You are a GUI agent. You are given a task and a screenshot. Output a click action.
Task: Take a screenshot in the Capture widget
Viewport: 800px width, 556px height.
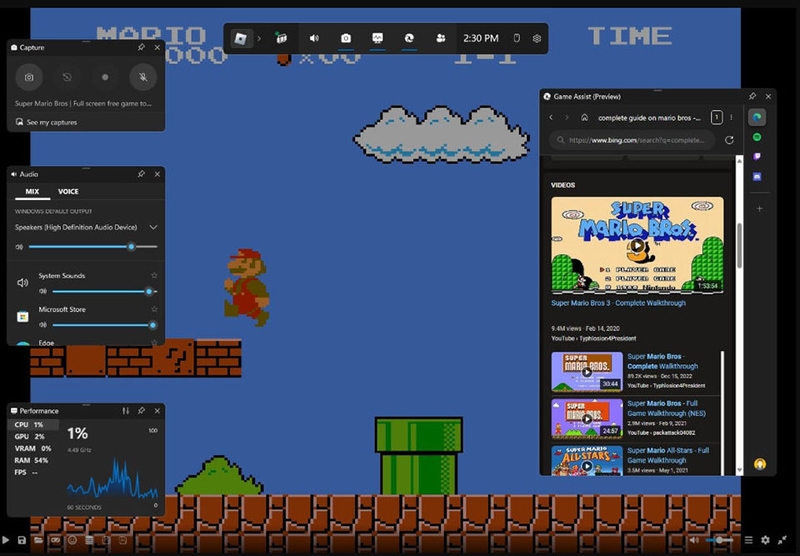pos(29,77)
